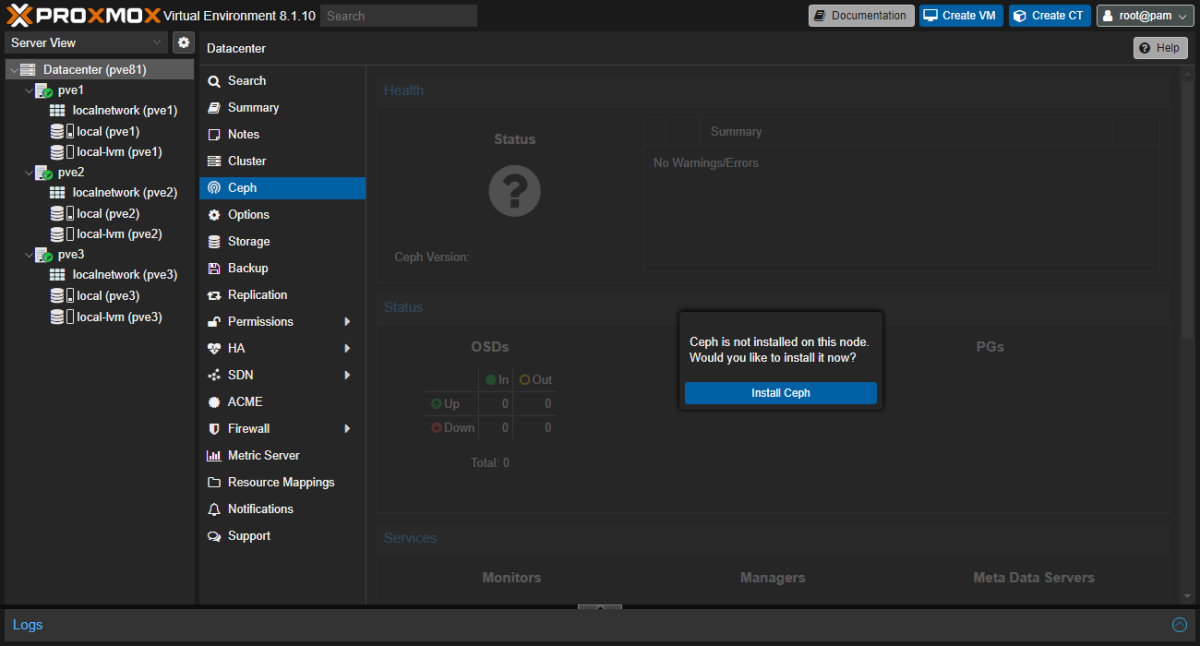Viewport: 1200px width, 646px height.
Task: Click the Install Ceph button
Action: point(781,393)
